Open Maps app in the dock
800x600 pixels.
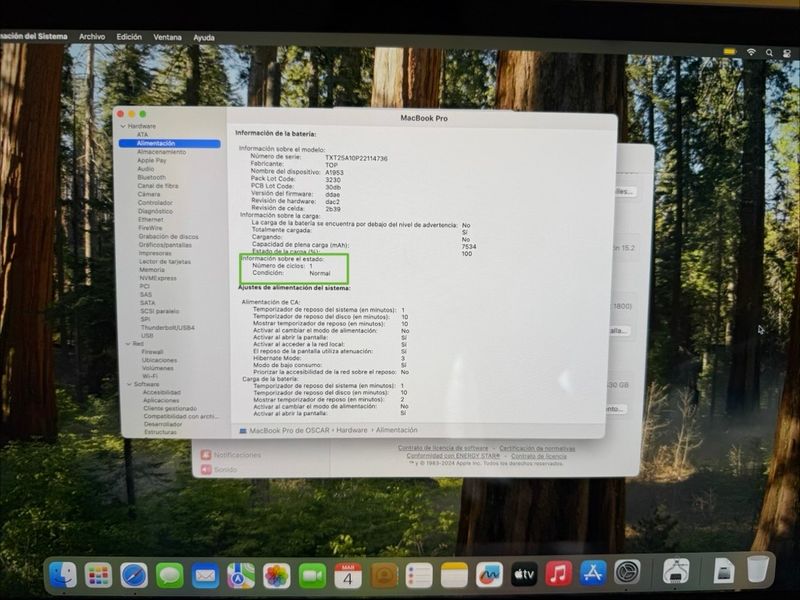pos(241,576)
